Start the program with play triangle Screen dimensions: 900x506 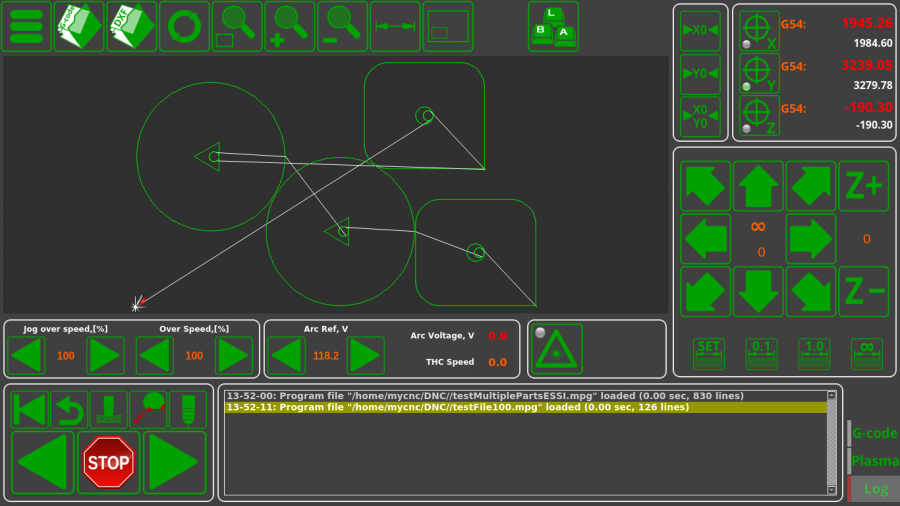[x=174, y=462]
